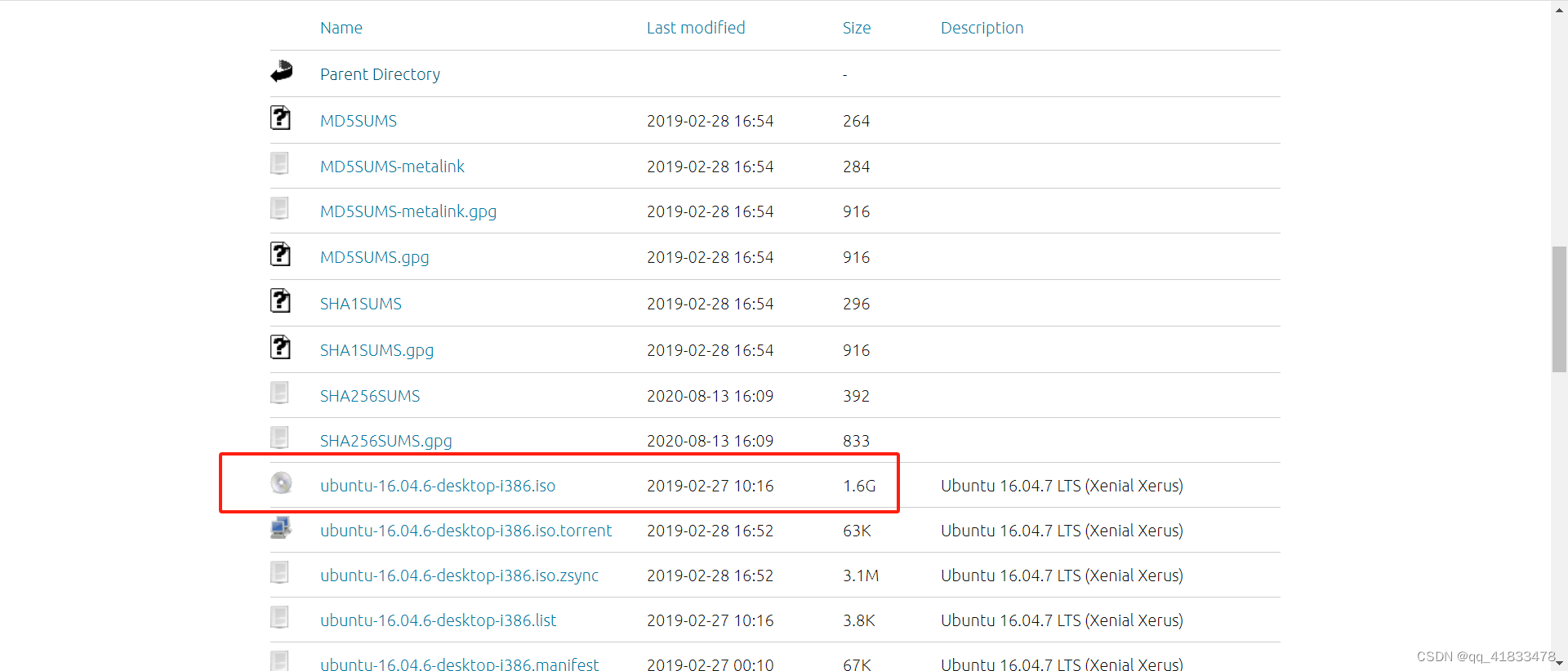Open the ubuntu-16.04.6-desktop-i386.iso.zsync link
This screenshot has height=671, width=1568.
coord(459,575)
